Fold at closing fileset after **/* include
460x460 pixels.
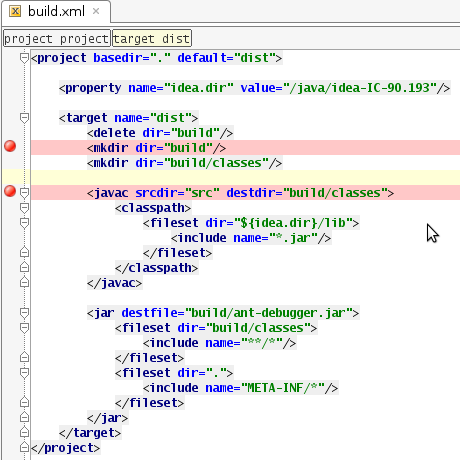pos(24,357)
